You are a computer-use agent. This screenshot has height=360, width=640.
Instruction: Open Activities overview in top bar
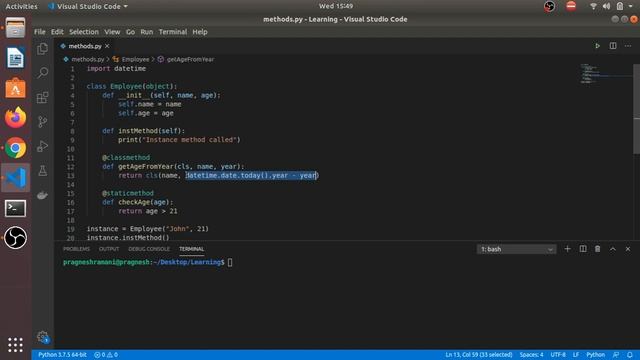point(21,6)
